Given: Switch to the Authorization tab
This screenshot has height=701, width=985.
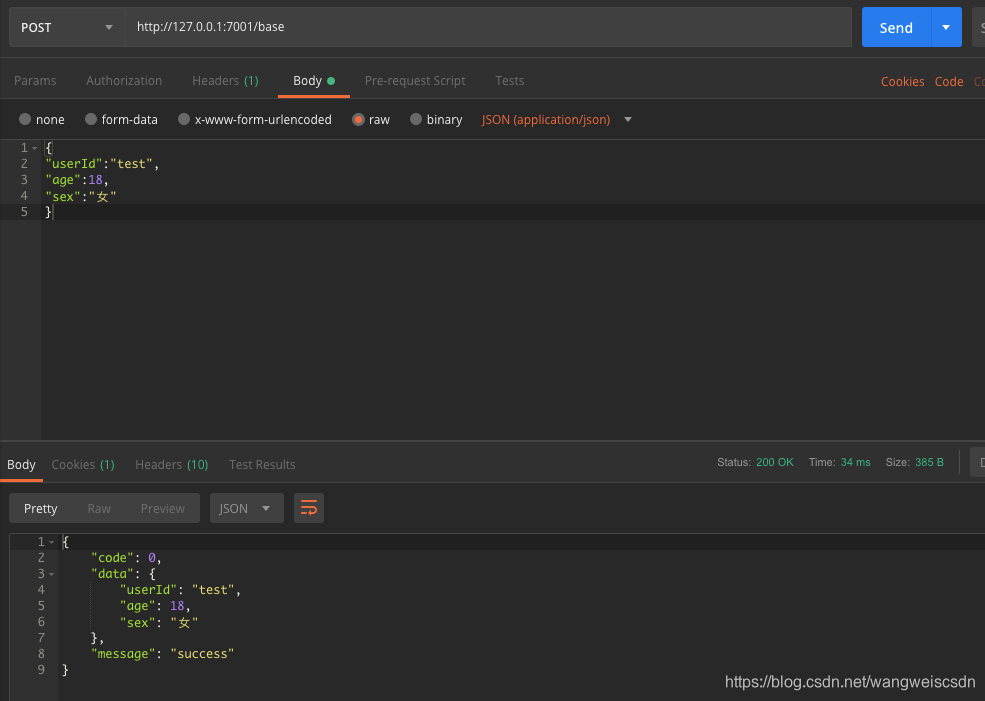Looking at the screenshot, I should (124, 80).
